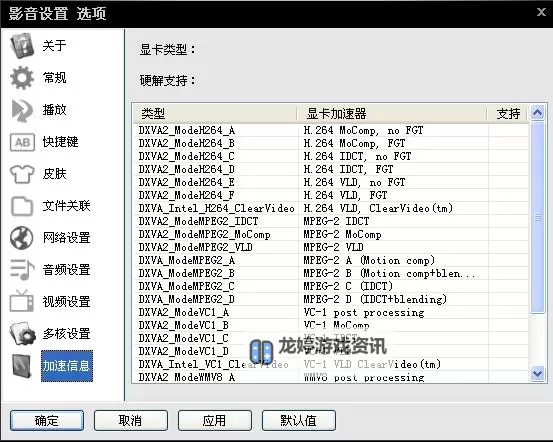
Task: Click the 加速信息 chip icon
Action: tap(22, 366)
